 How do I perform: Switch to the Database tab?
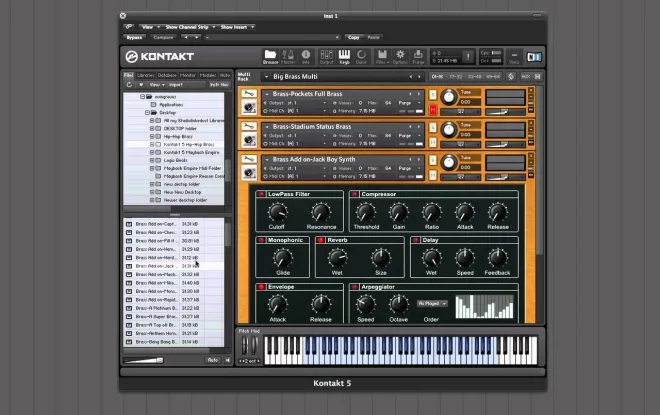point(167,75)
